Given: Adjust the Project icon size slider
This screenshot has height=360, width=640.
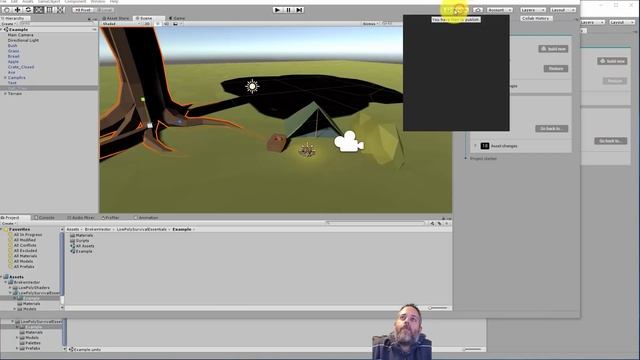Looking at the screenshot, I should point(438,308).
